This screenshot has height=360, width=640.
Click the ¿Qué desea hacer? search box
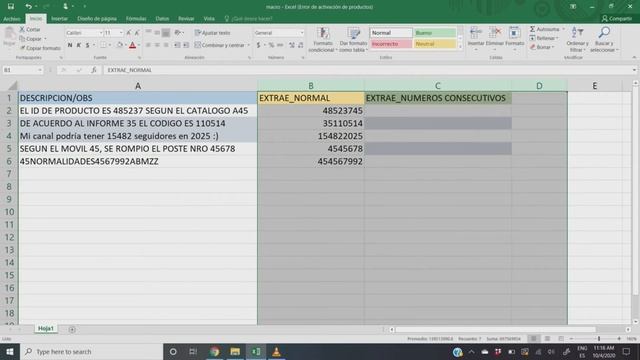(x=248, y=19)
